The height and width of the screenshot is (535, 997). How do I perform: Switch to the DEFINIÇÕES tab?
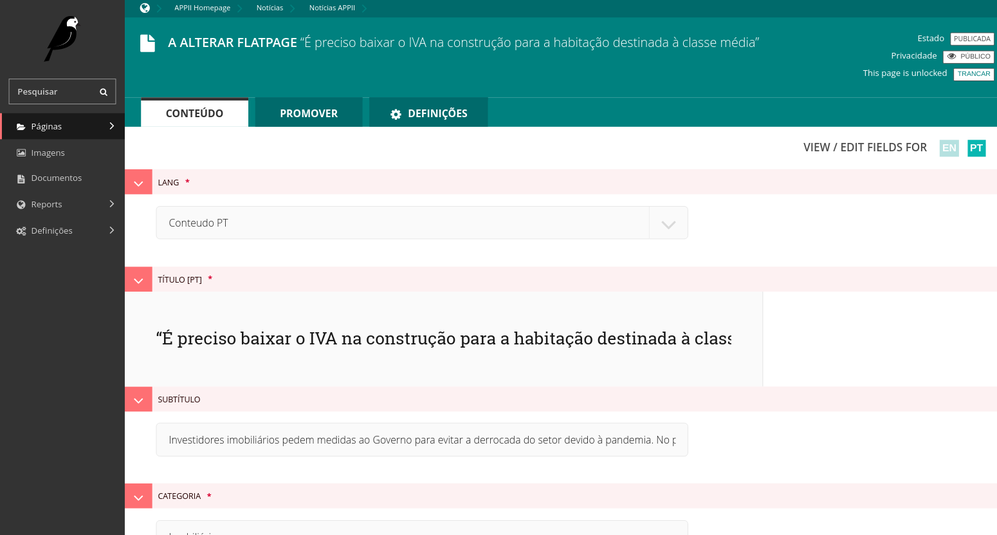[429, 113]
